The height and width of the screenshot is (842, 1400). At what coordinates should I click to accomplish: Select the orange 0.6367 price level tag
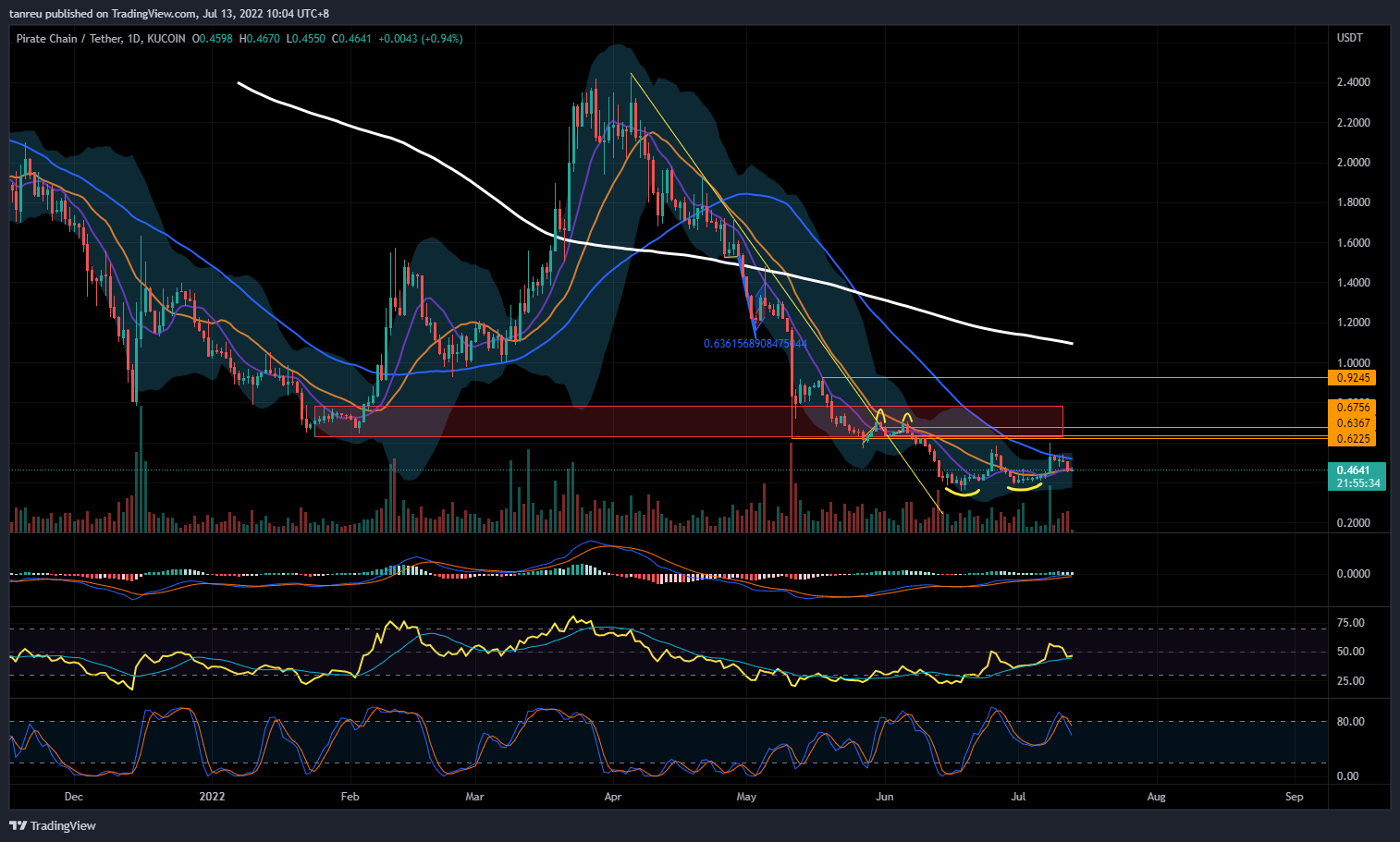(1352, 423)
